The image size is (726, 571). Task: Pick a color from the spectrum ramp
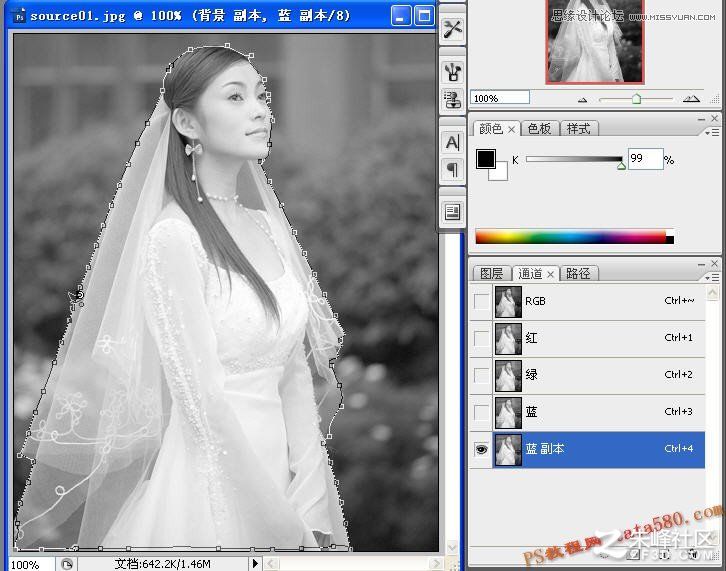574,237
